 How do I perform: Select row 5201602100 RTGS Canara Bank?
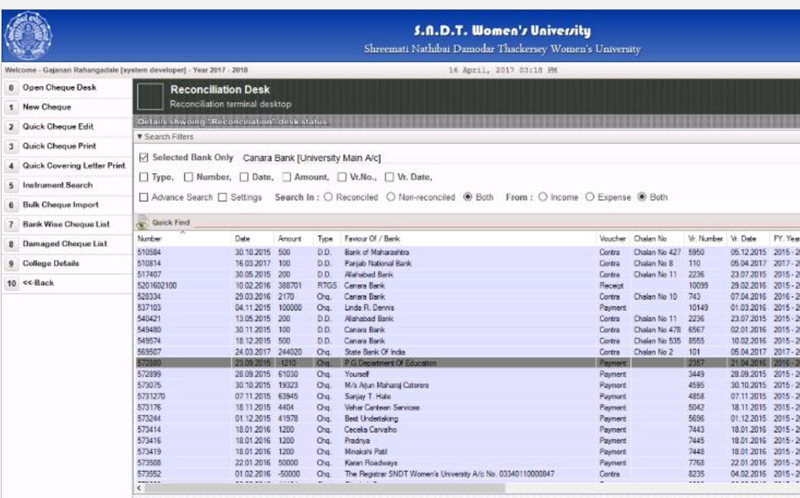467,286
